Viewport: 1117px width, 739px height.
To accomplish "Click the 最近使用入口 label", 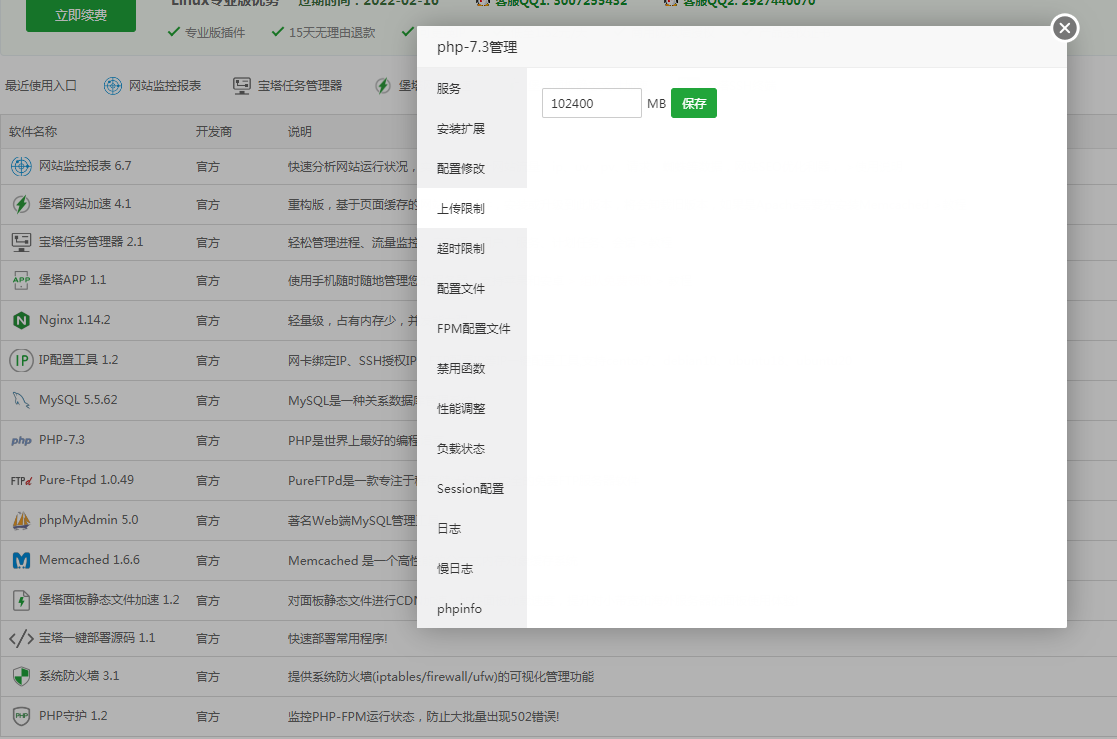I will 41,86.
